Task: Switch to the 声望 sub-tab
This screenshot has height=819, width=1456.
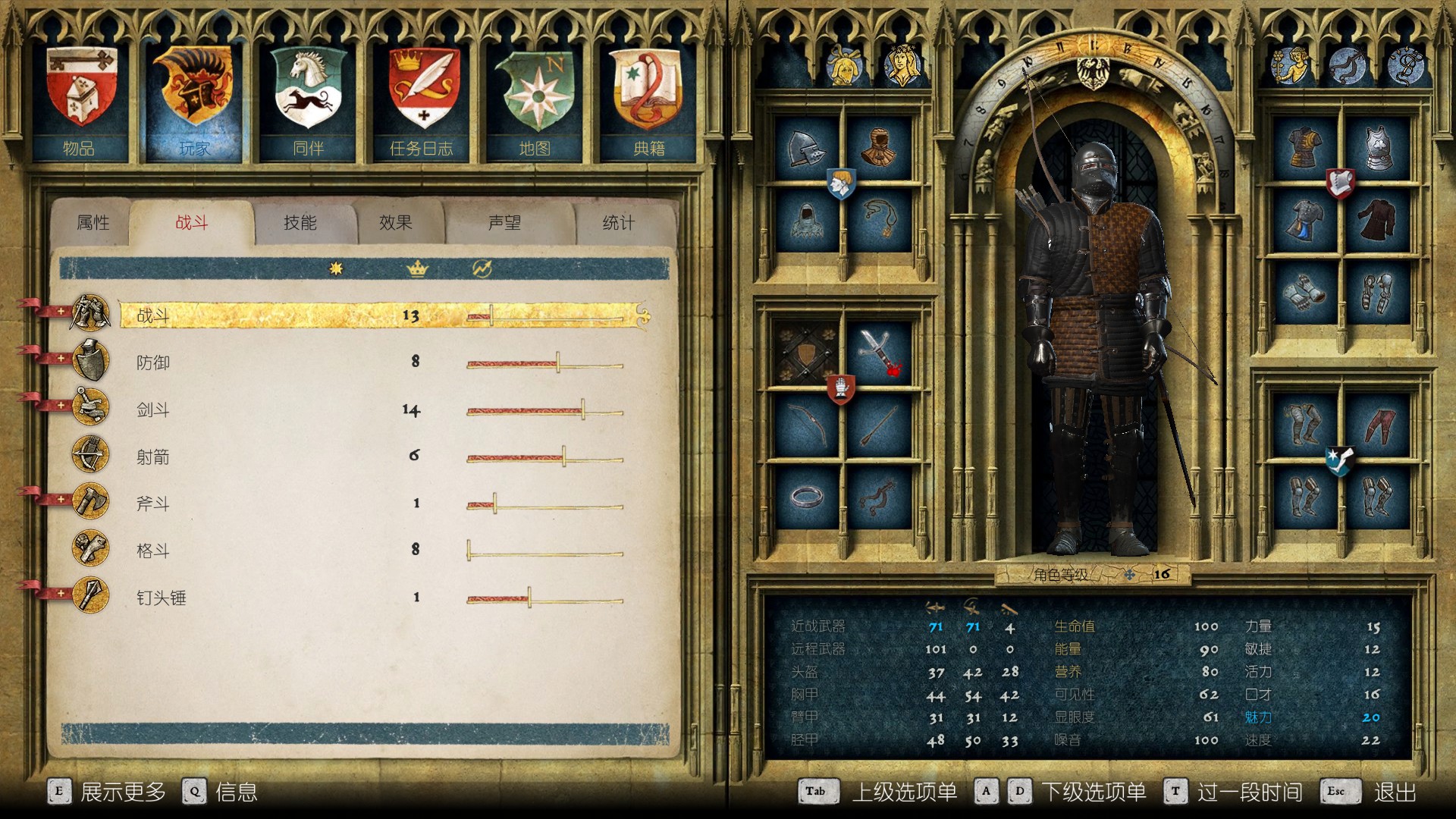Action: click(504, 222)
